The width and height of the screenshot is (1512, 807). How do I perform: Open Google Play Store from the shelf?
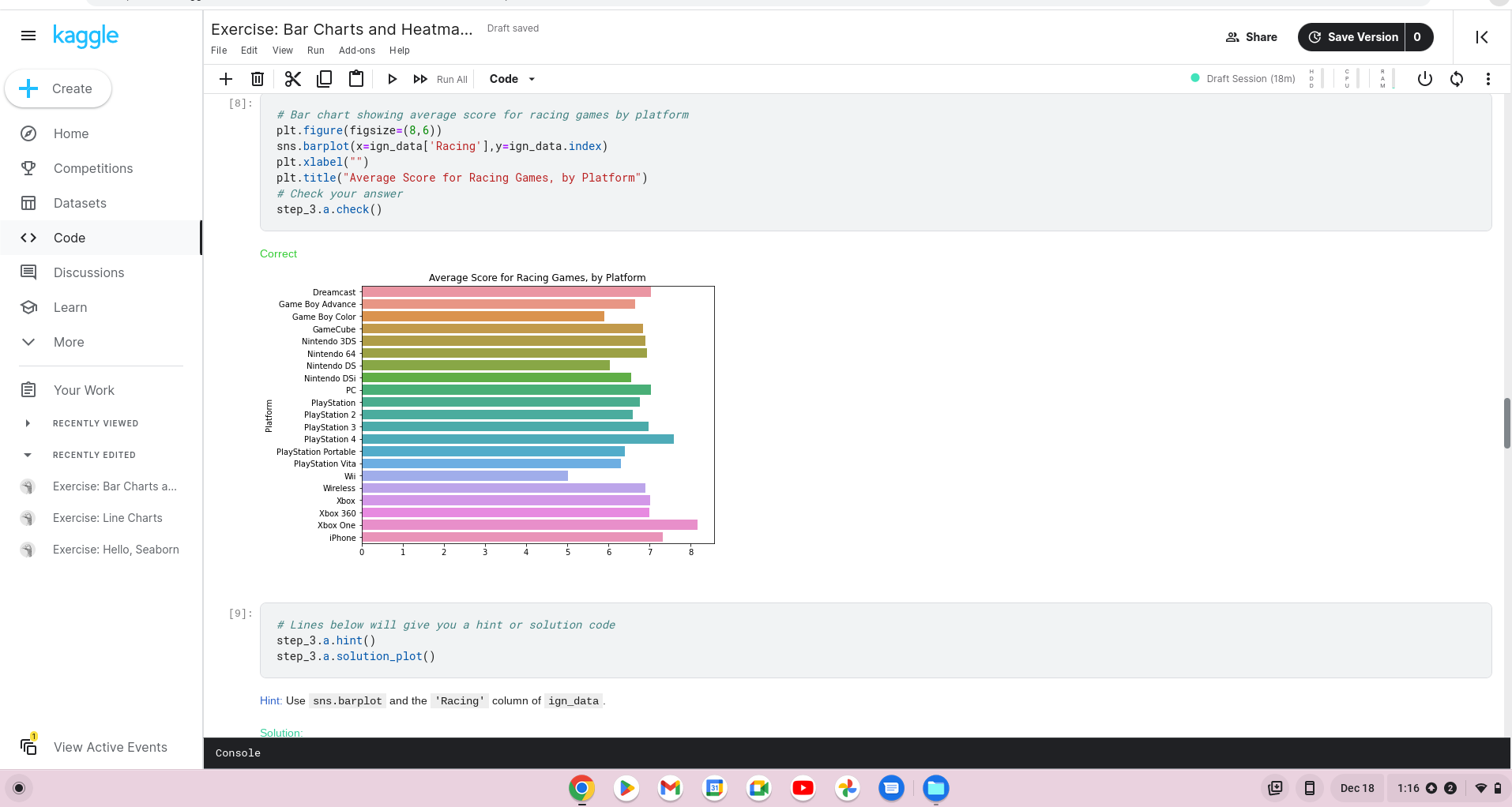pyautogui.click(x=626, y=788)
